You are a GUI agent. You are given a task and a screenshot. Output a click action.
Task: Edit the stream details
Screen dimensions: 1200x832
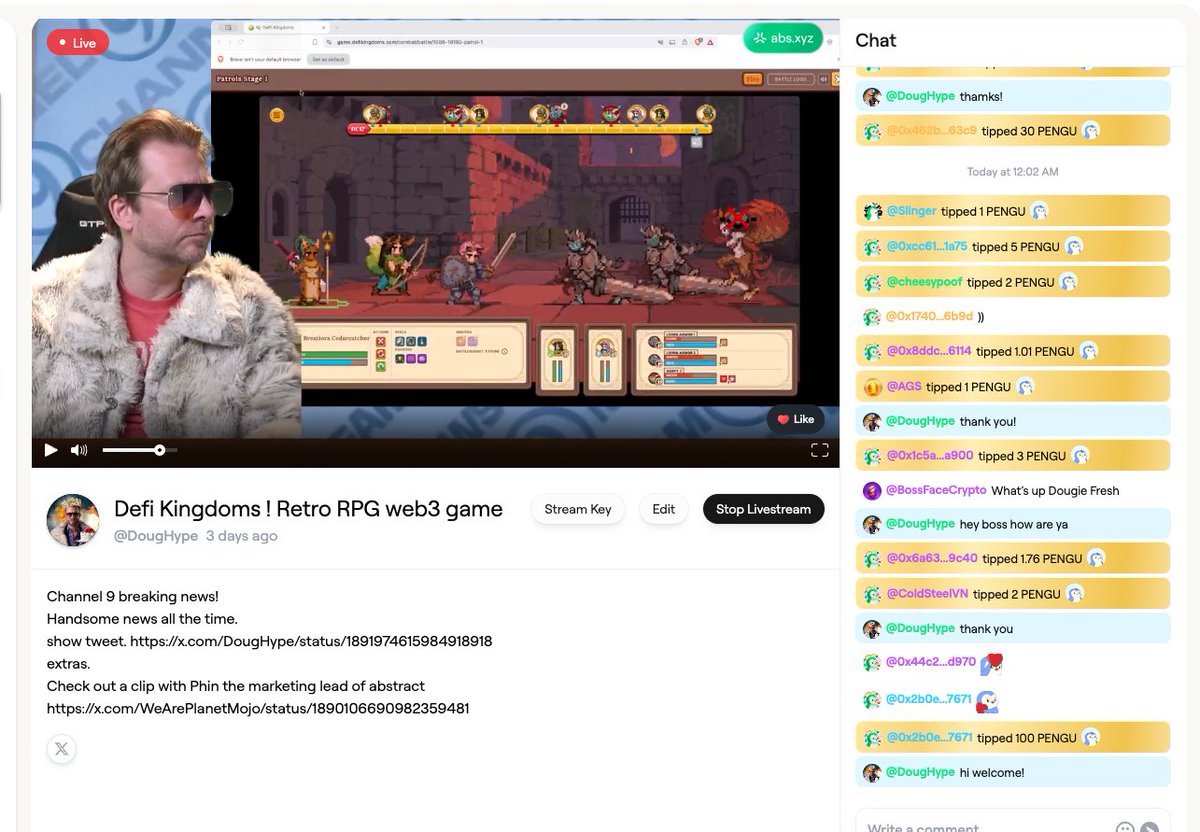point(664,509)
